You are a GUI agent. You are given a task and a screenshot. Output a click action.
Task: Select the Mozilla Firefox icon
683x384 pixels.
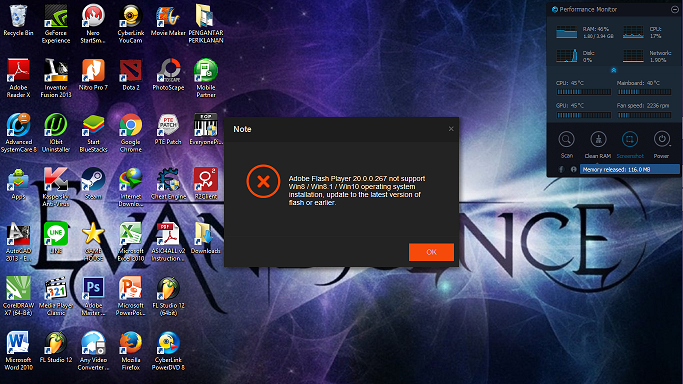pyautogui.click(x=131, y=351)
